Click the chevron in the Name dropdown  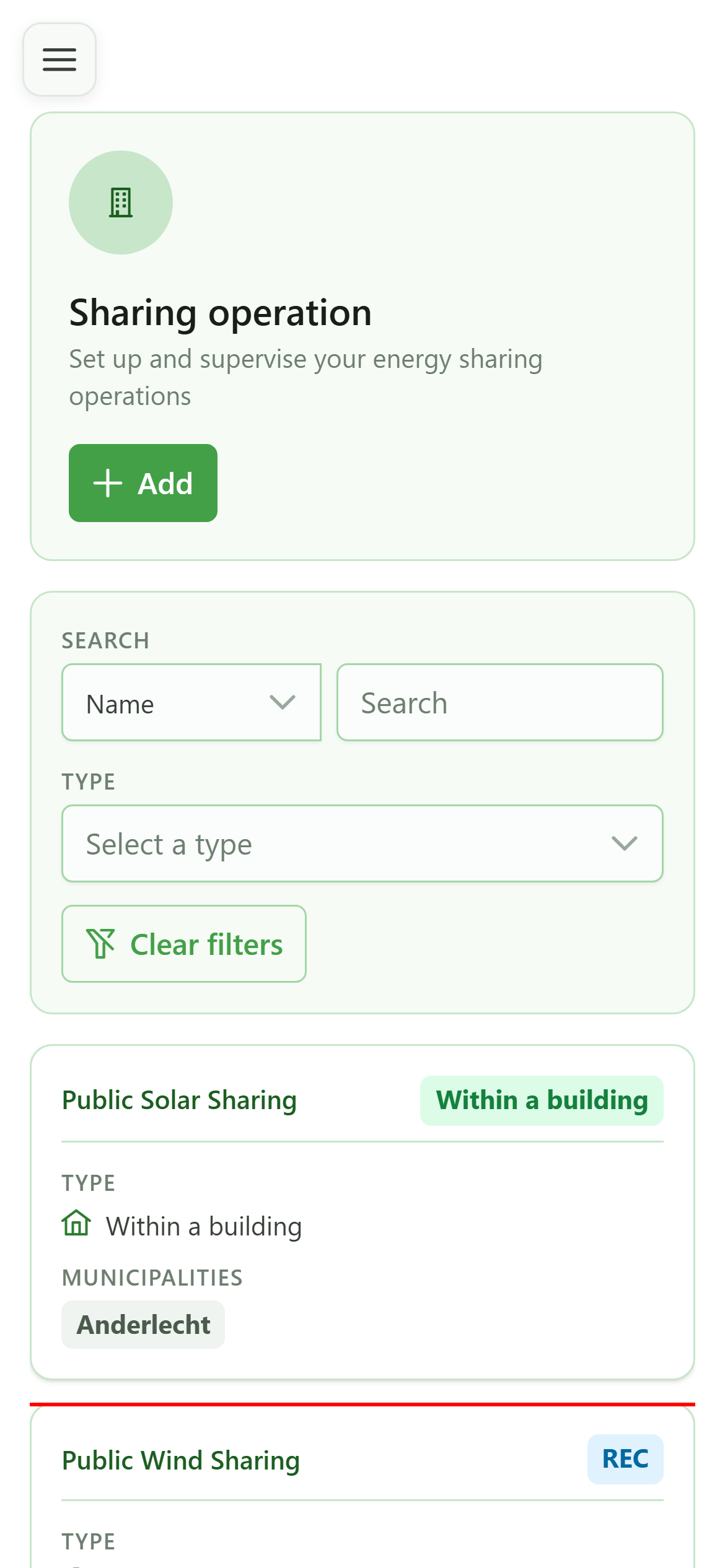283,702
